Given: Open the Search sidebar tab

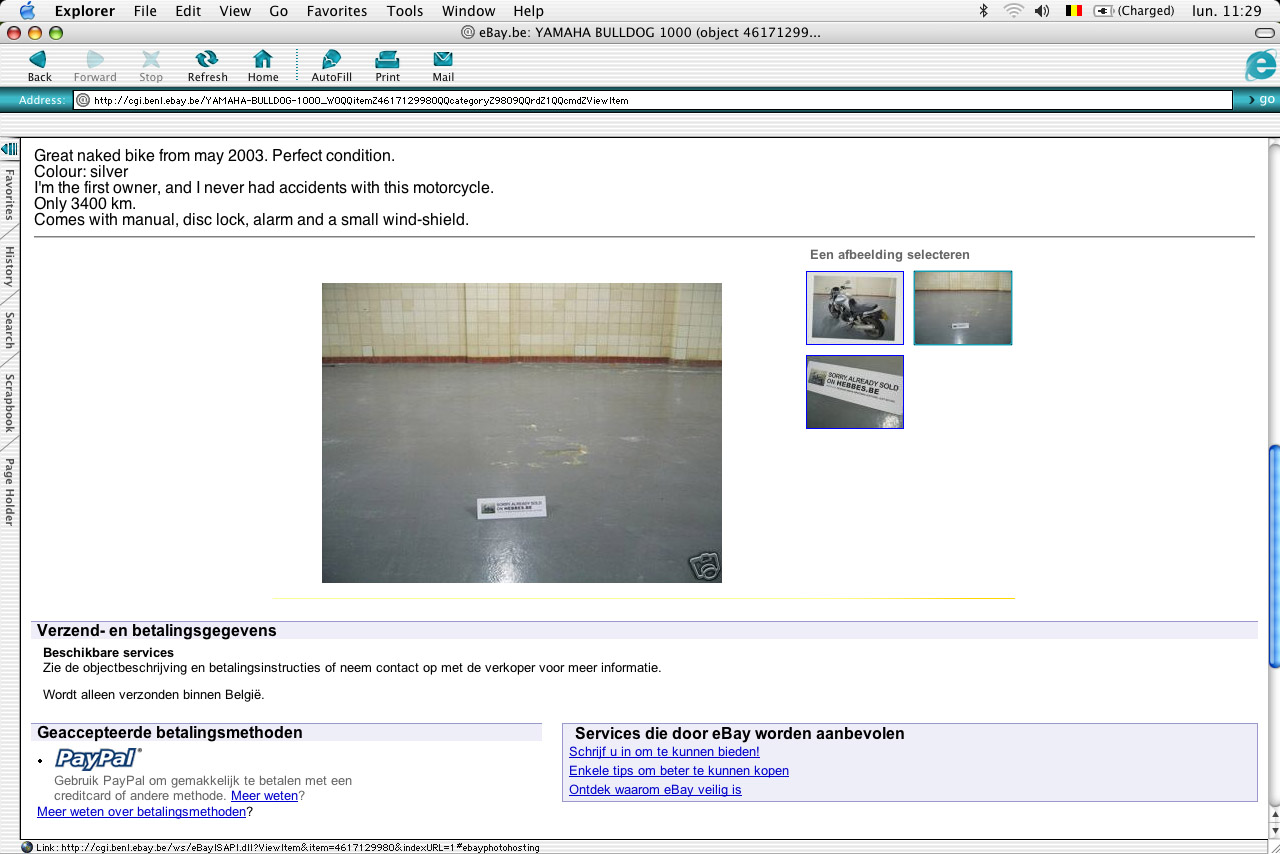Looking at the screenshot, I should (9, 331).
